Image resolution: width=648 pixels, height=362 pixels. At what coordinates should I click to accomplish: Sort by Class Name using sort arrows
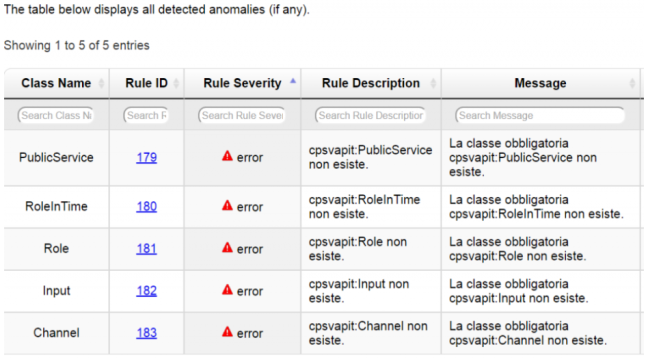[102, 83]
